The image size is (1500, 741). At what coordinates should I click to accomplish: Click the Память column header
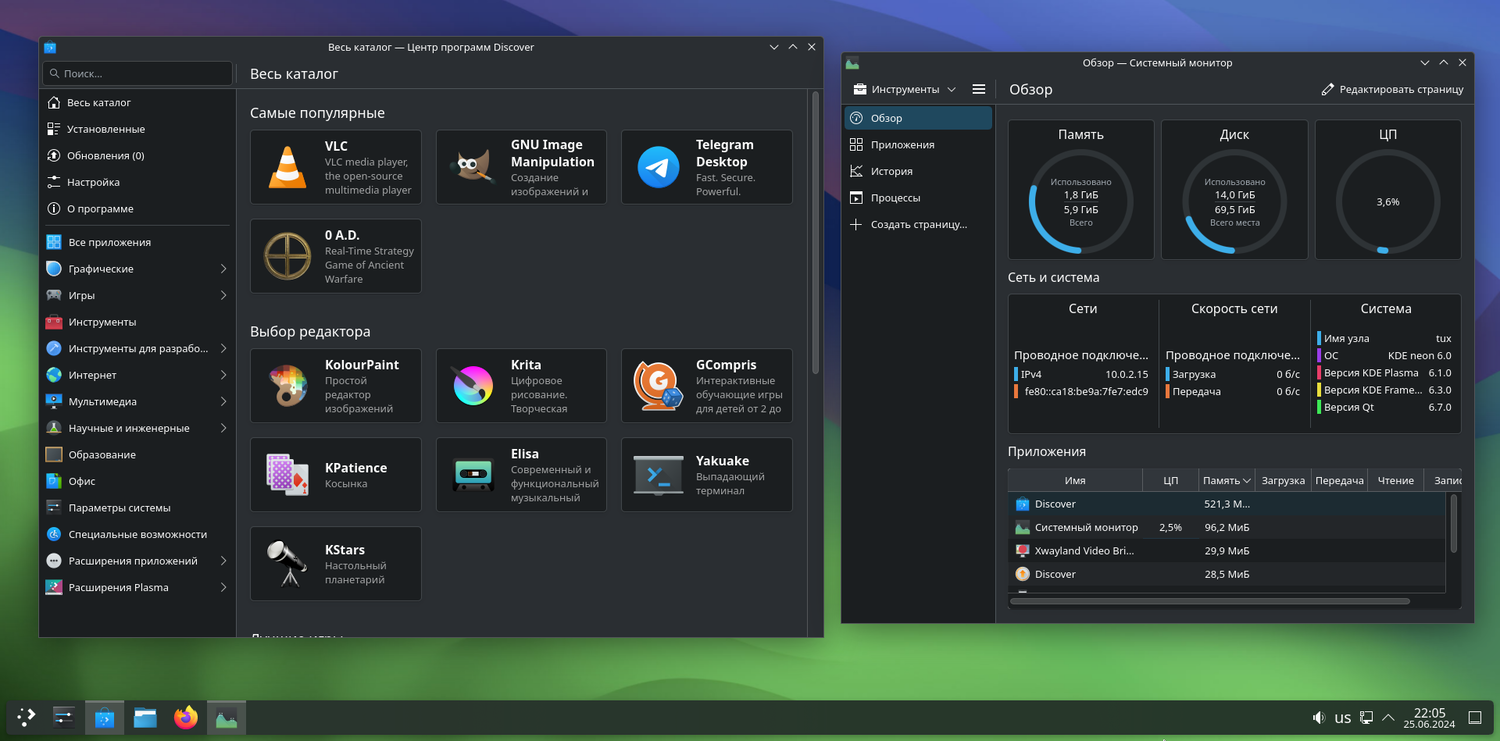pyautogui.click(x=1227, y=480)
